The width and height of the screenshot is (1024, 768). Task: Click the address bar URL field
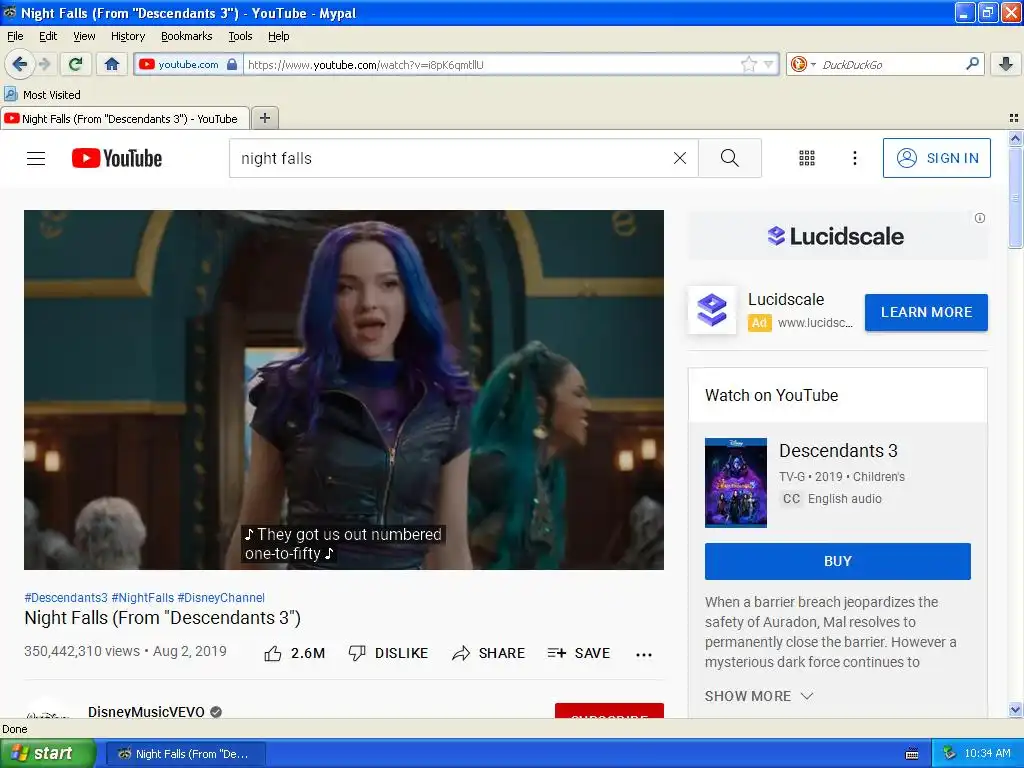pos(490,64)
